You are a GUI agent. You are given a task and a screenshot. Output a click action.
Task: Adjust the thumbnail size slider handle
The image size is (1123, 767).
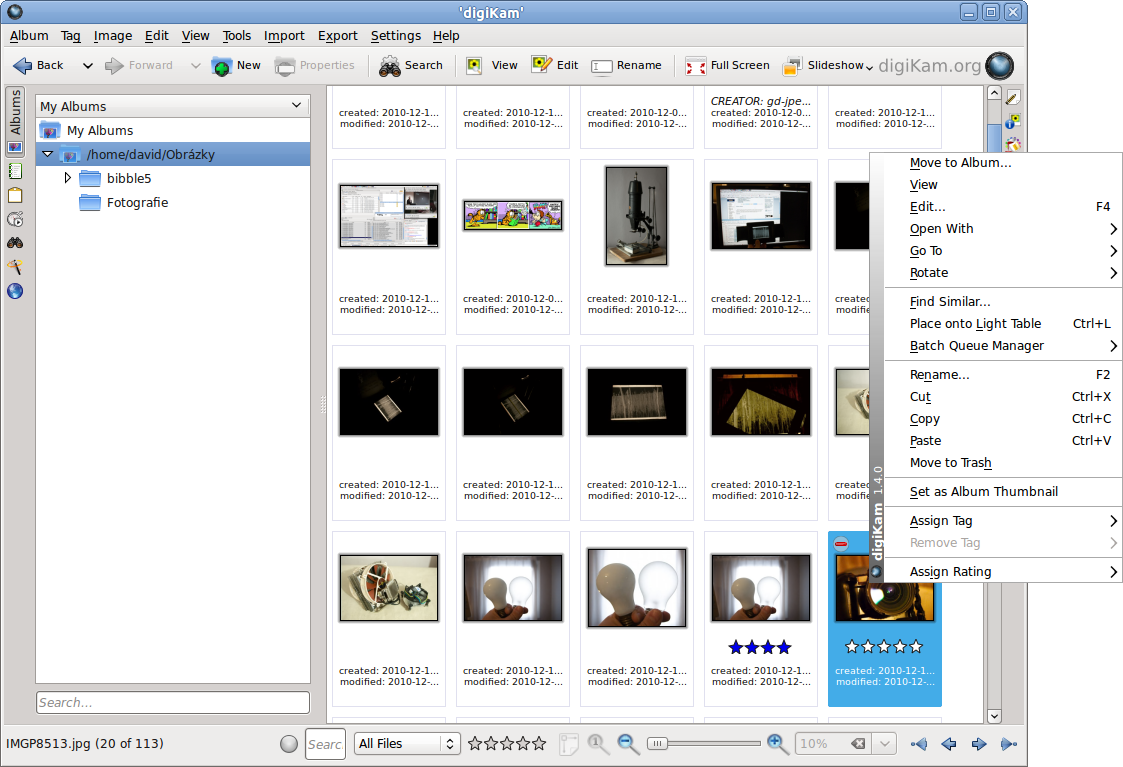[657, 744]
